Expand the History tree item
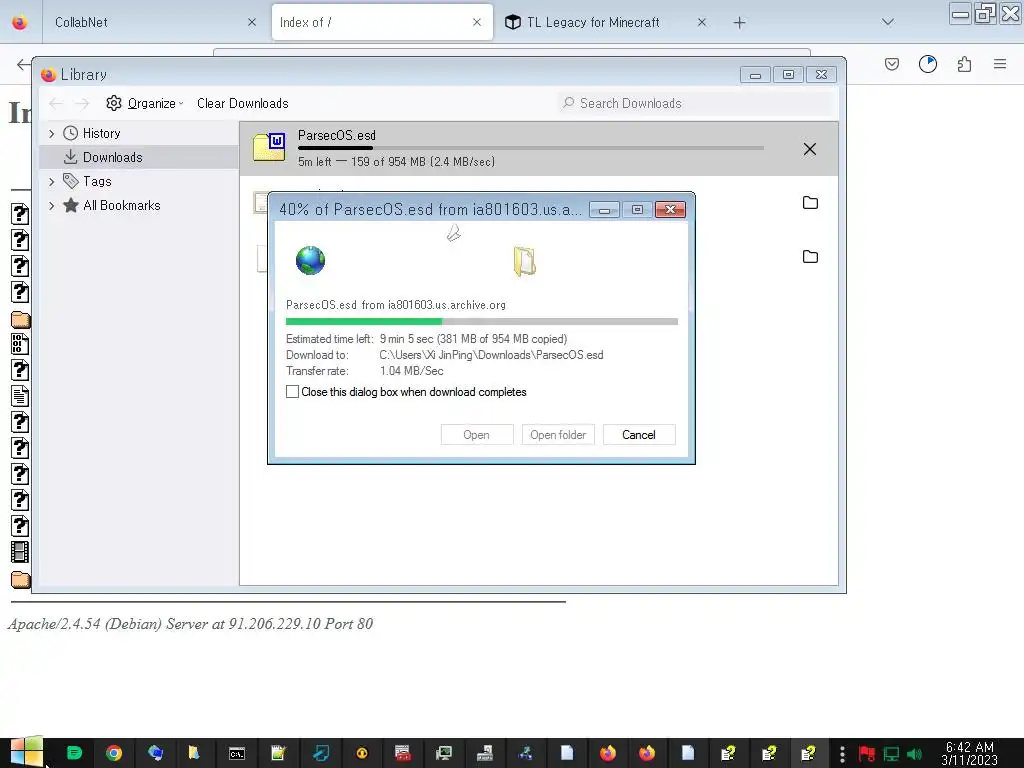The width and height of the screenshot is (1024, 768). [52, 133]
